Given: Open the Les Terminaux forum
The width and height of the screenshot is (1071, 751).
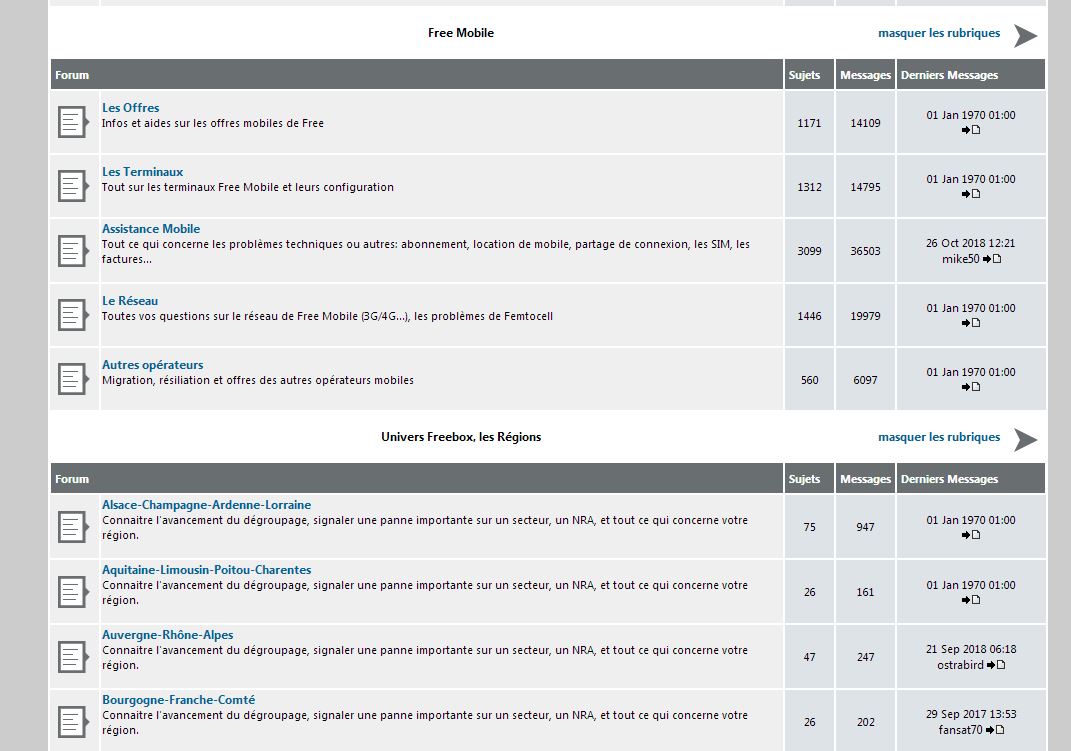Looking at the screenshot, I should 142,172.
